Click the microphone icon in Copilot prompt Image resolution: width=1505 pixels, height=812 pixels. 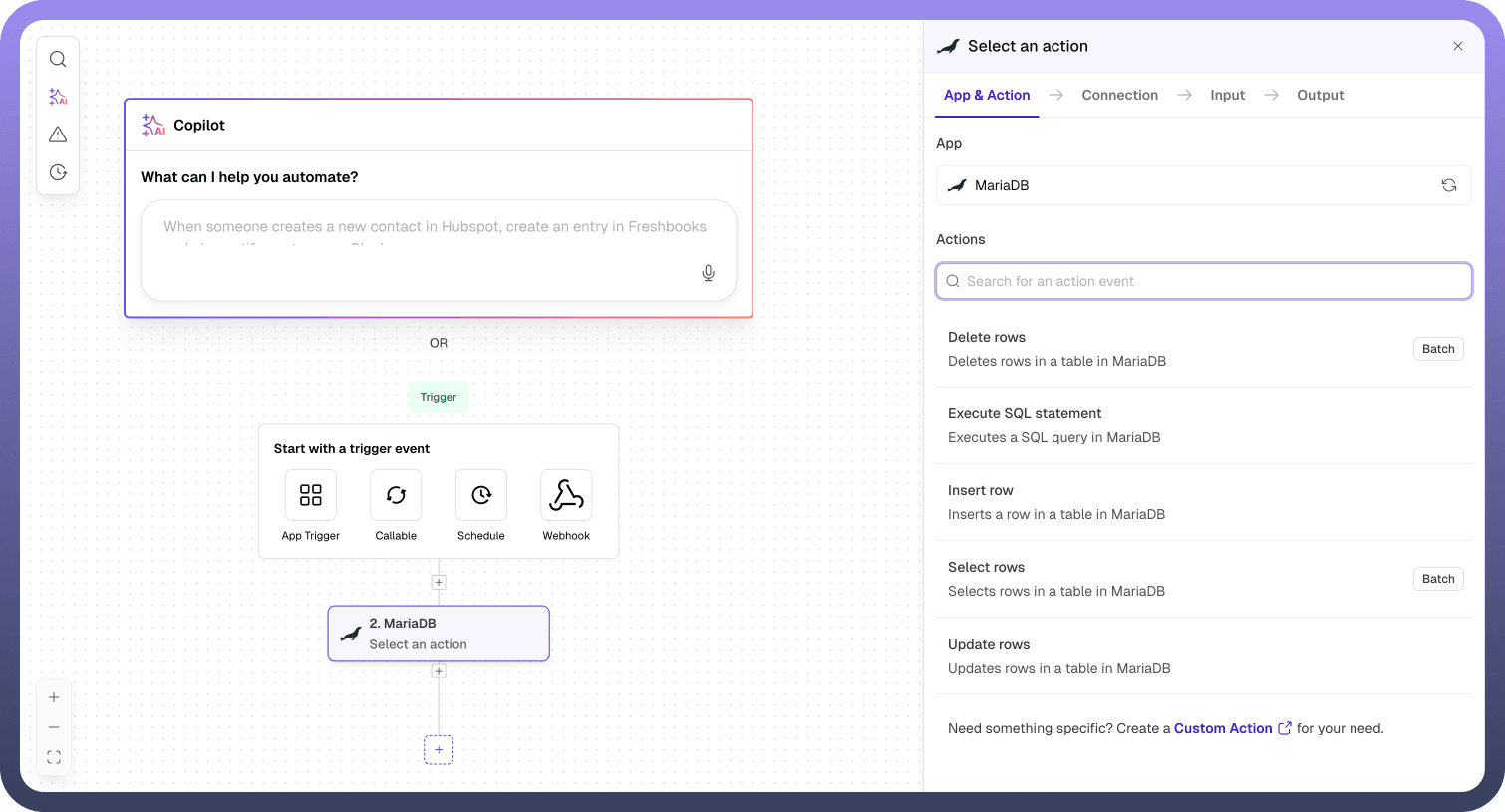pyautogui.click(x=708, y=273)
